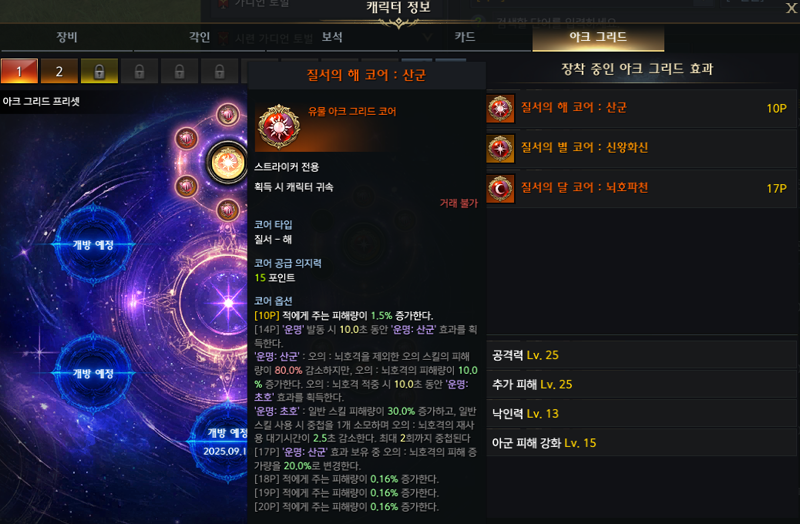Click the bottom gem slot below sun core
This screenshot has height=524, width=800.
[x=228, y=210]
